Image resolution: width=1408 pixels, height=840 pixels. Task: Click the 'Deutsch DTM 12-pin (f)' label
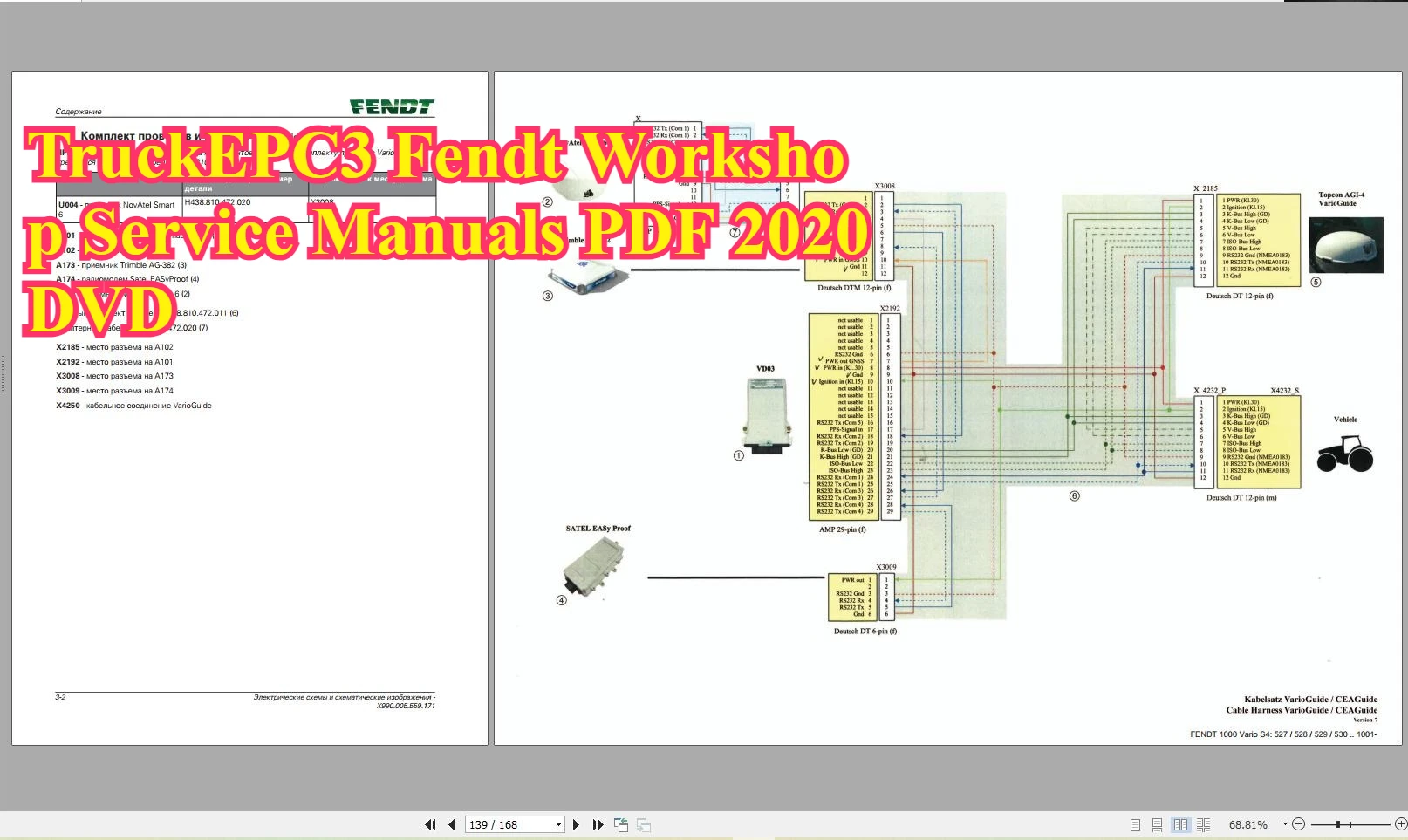point(854,288)
